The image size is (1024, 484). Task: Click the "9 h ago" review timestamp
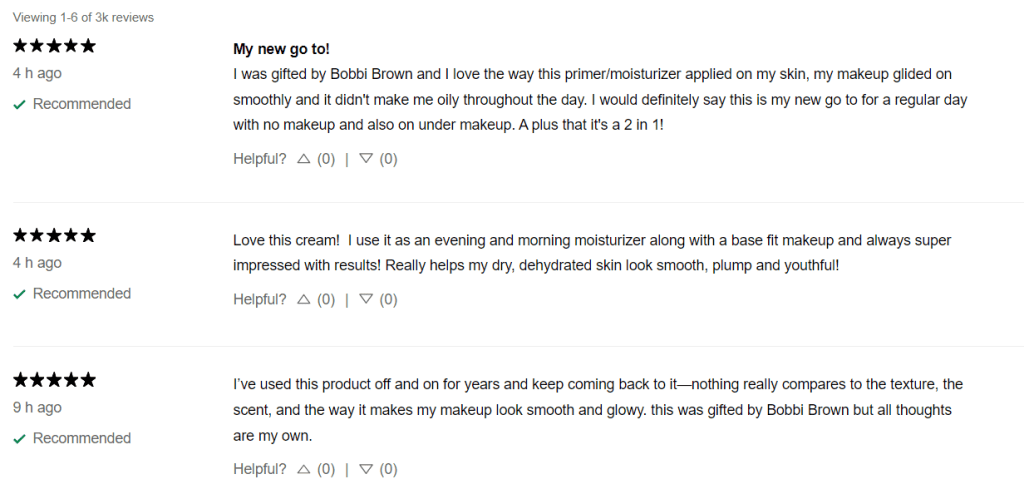click(37, 407)
